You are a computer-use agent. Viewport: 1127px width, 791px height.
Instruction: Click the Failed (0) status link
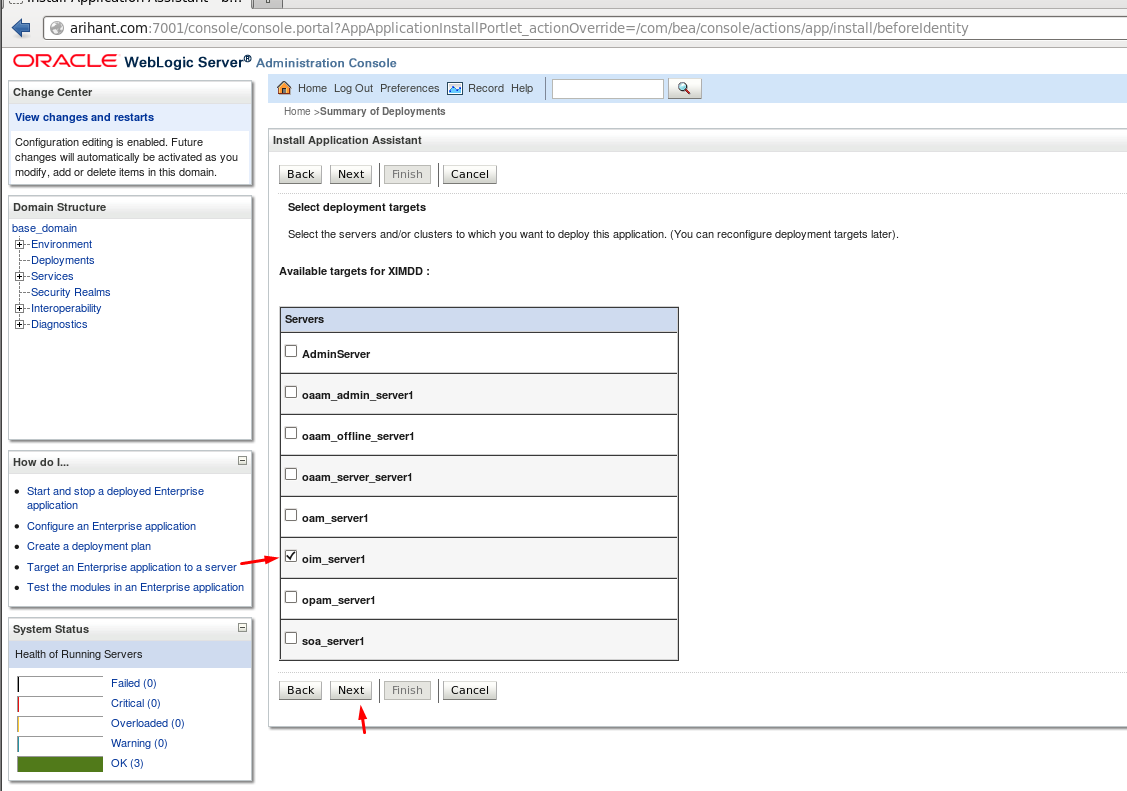click(134, 683)
